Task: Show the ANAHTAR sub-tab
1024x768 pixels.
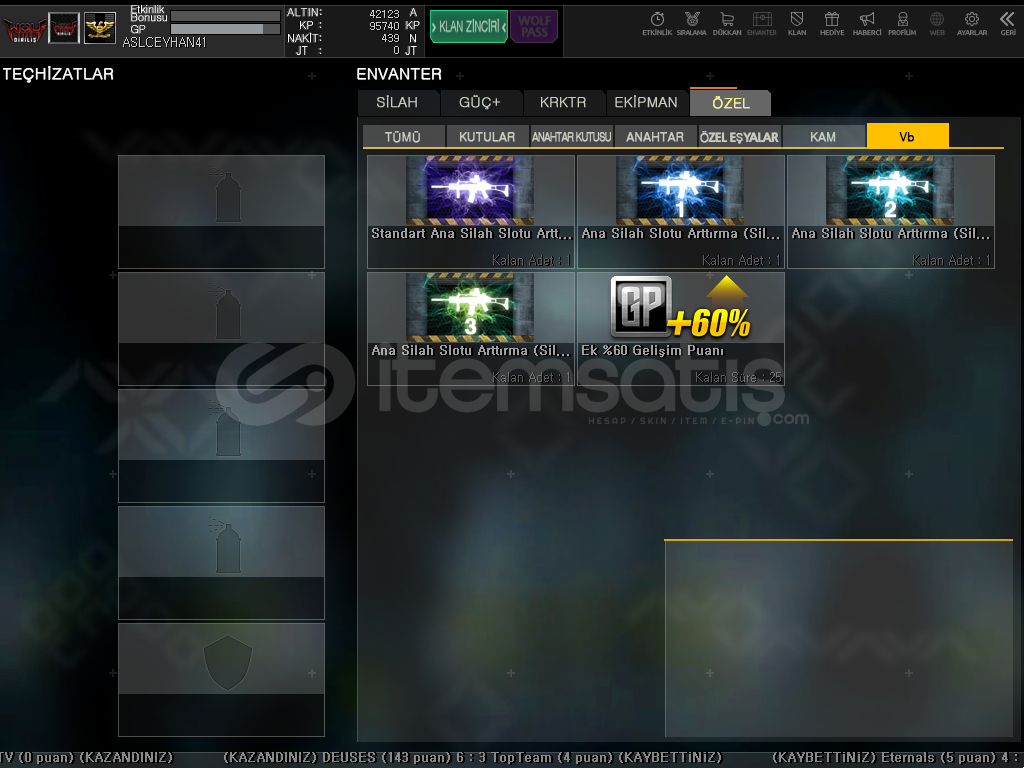Action: tap(655, 136)
